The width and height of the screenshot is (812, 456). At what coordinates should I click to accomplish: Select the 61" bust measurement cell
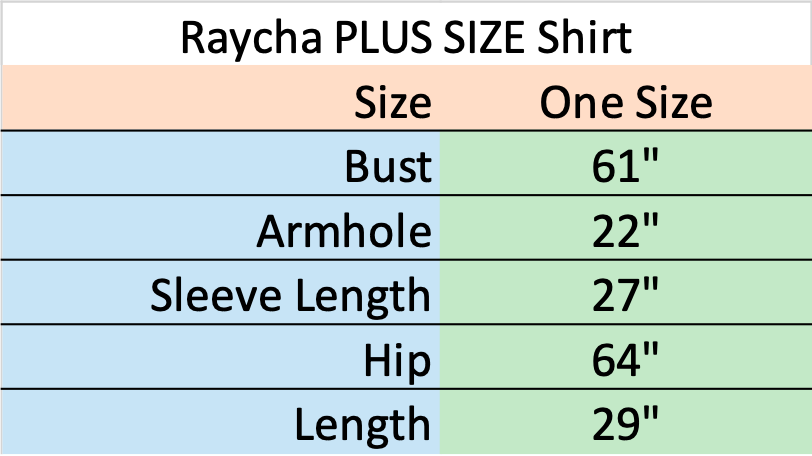[626, 166]
